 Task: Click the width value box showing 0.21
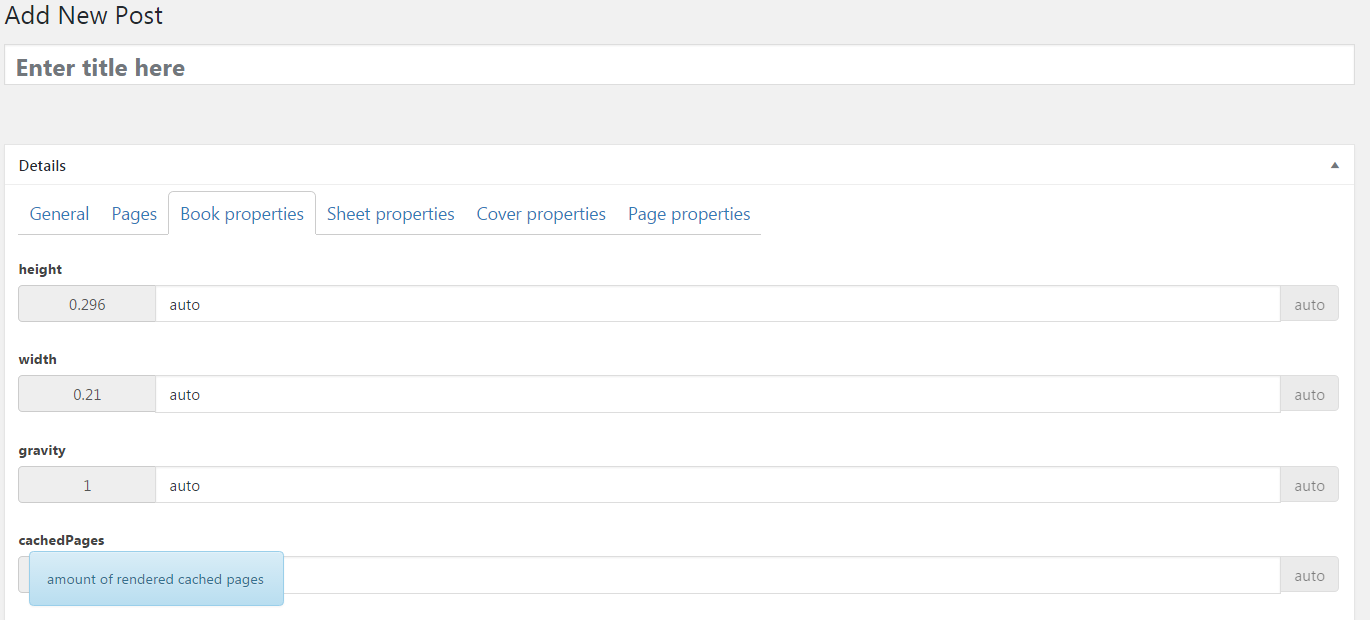[x=87, y=394]
